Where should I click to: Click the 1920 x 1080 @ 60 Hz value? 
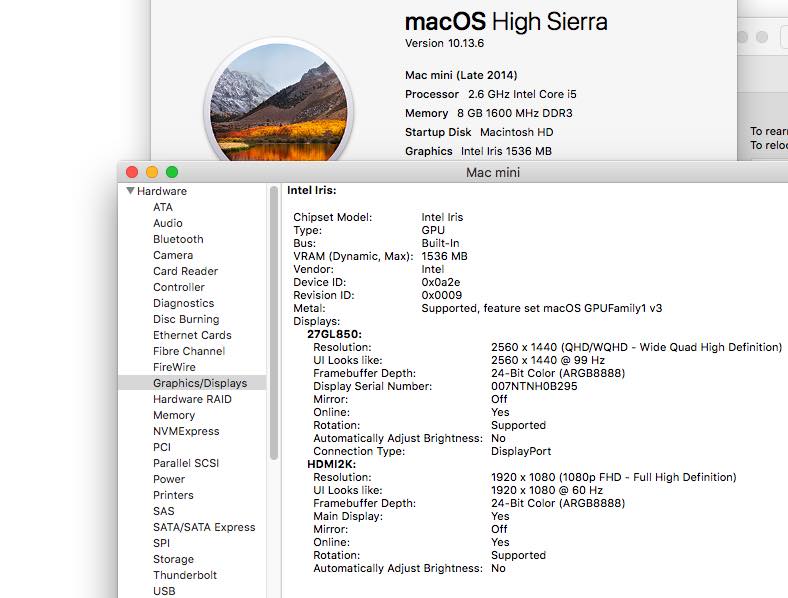coord(547,490)
